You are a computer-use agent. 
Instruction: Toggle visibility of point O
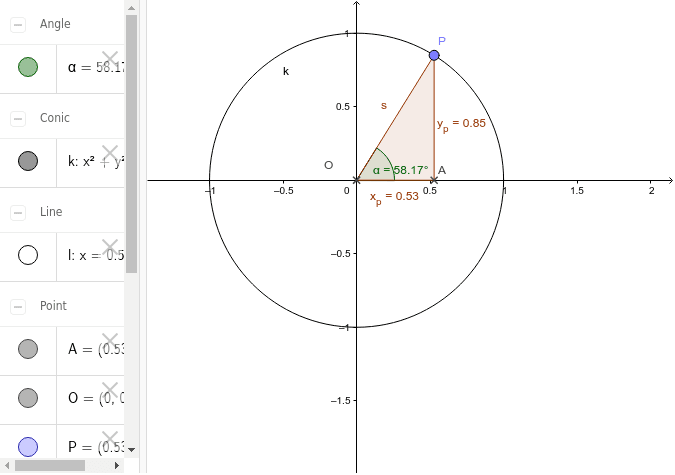28,398
